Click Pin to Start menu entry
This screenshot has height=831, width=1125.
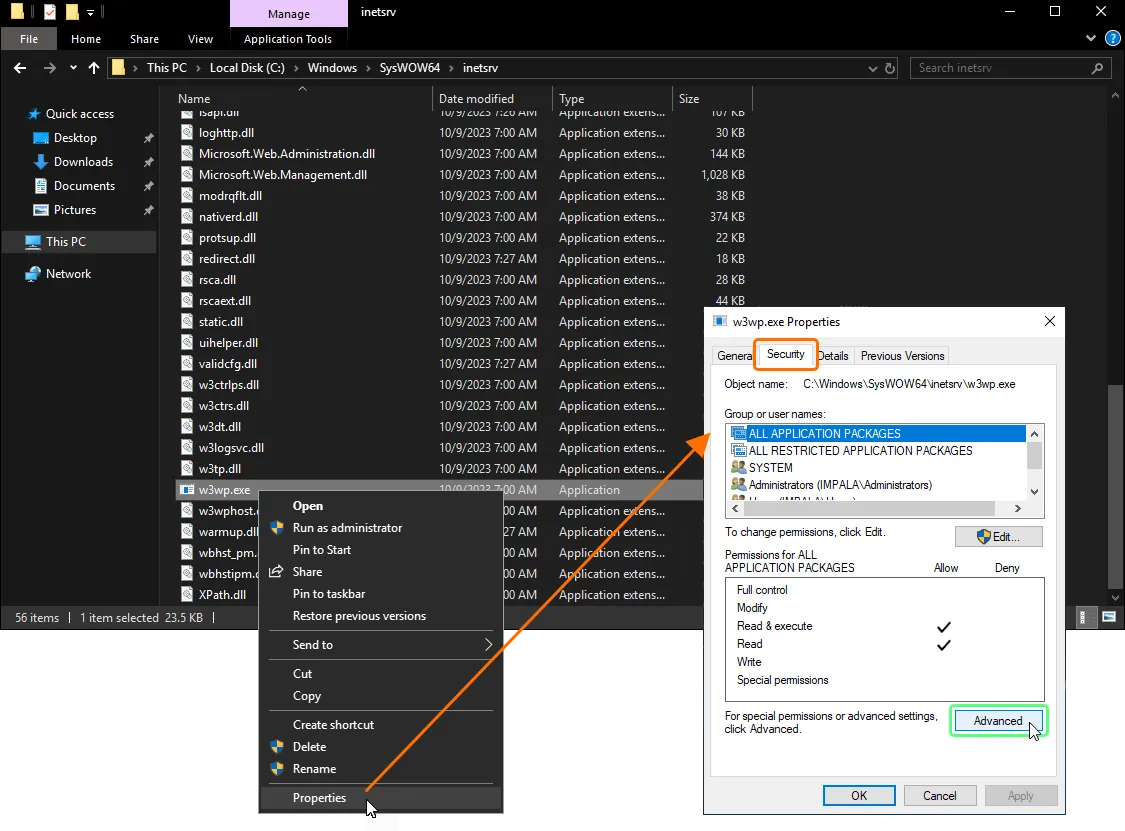click(x=381, y=550)
